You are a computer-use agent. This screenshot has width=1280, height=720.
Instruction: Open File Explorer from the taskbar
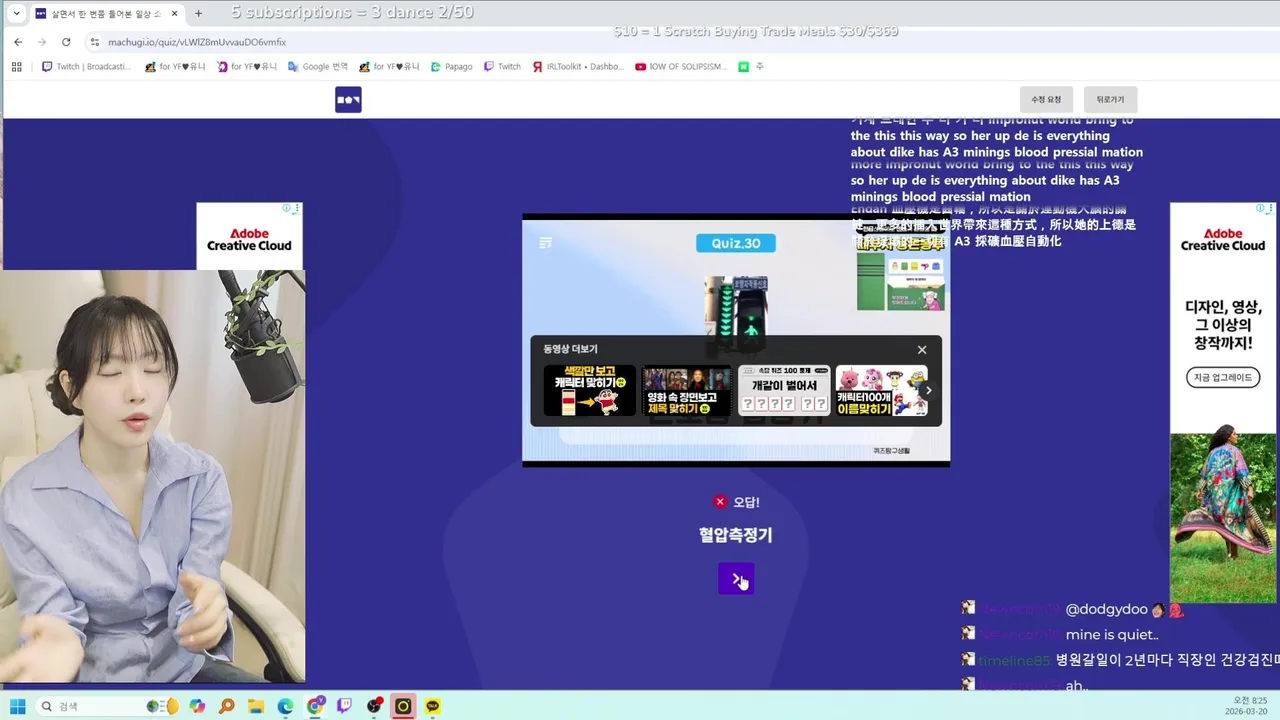[256, 706]
